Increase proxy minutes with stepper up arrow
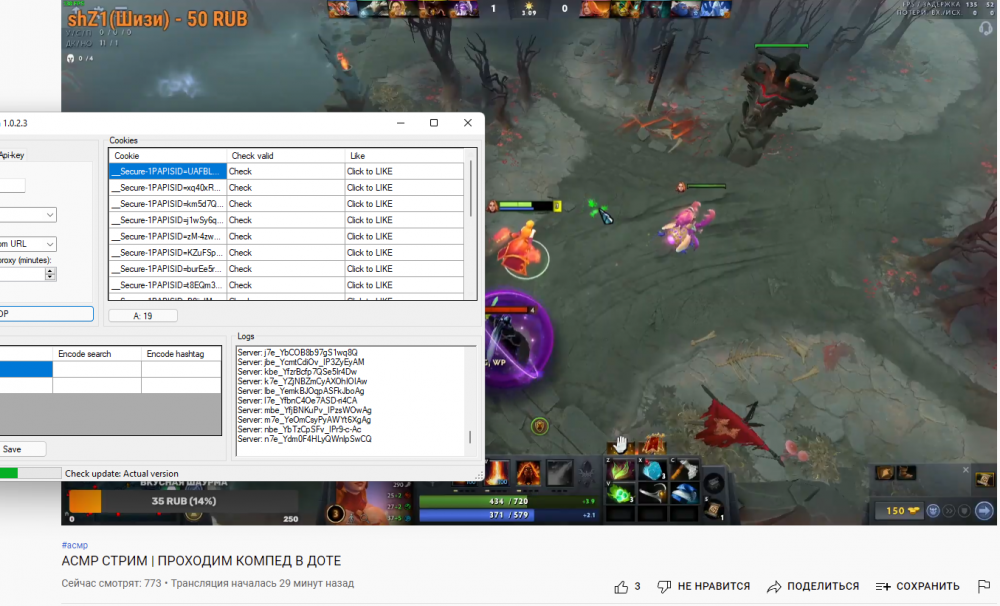 click(51, 270)
